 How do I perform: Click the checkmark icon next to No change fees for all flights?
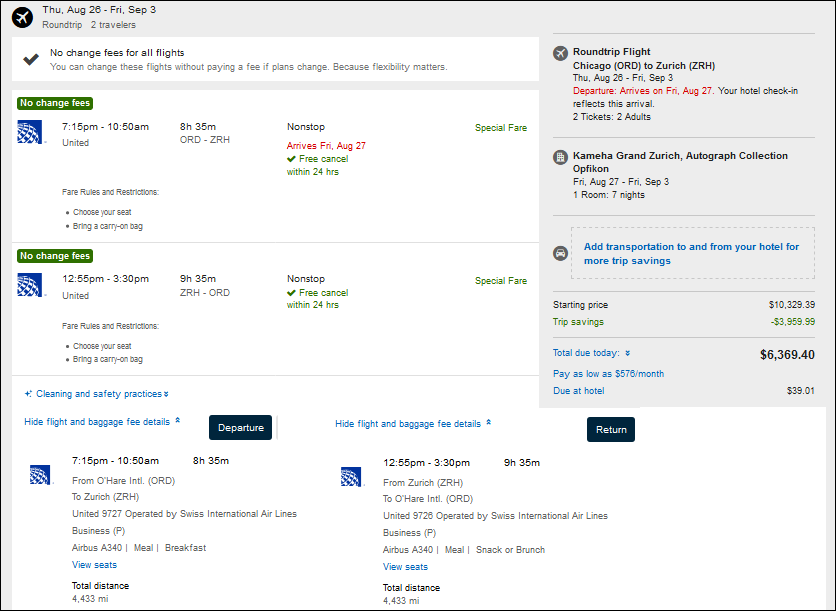(x=31, y=59)
